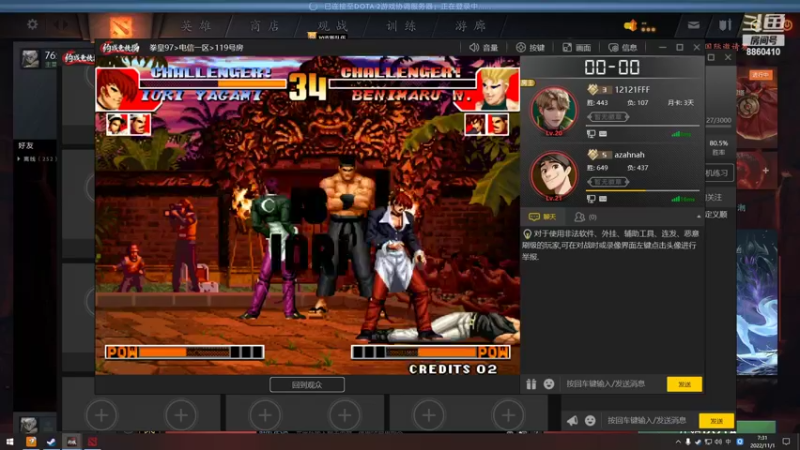Open the 按键 key settings
The width and height of the screenshot is (800, 450).
[x=530, y=47]
